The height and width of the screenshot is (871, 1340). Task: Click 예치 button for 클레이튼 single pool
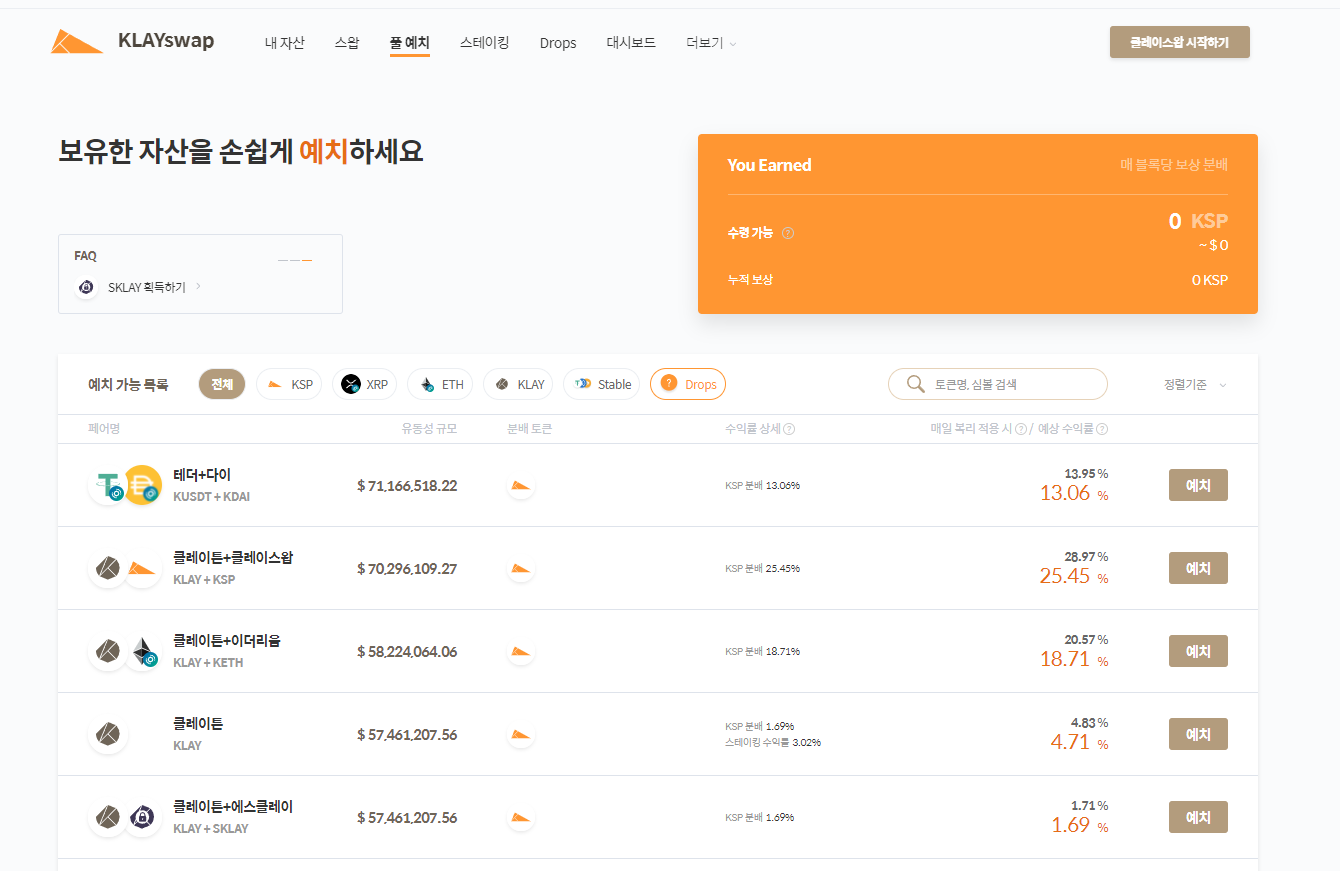point(1198,734)
